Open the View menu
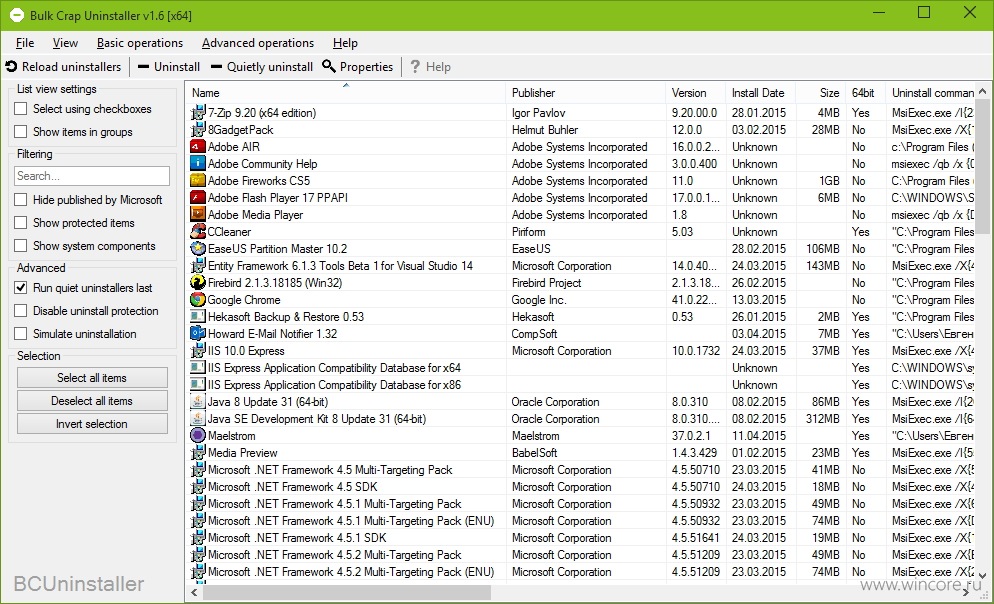 [65, 43]
